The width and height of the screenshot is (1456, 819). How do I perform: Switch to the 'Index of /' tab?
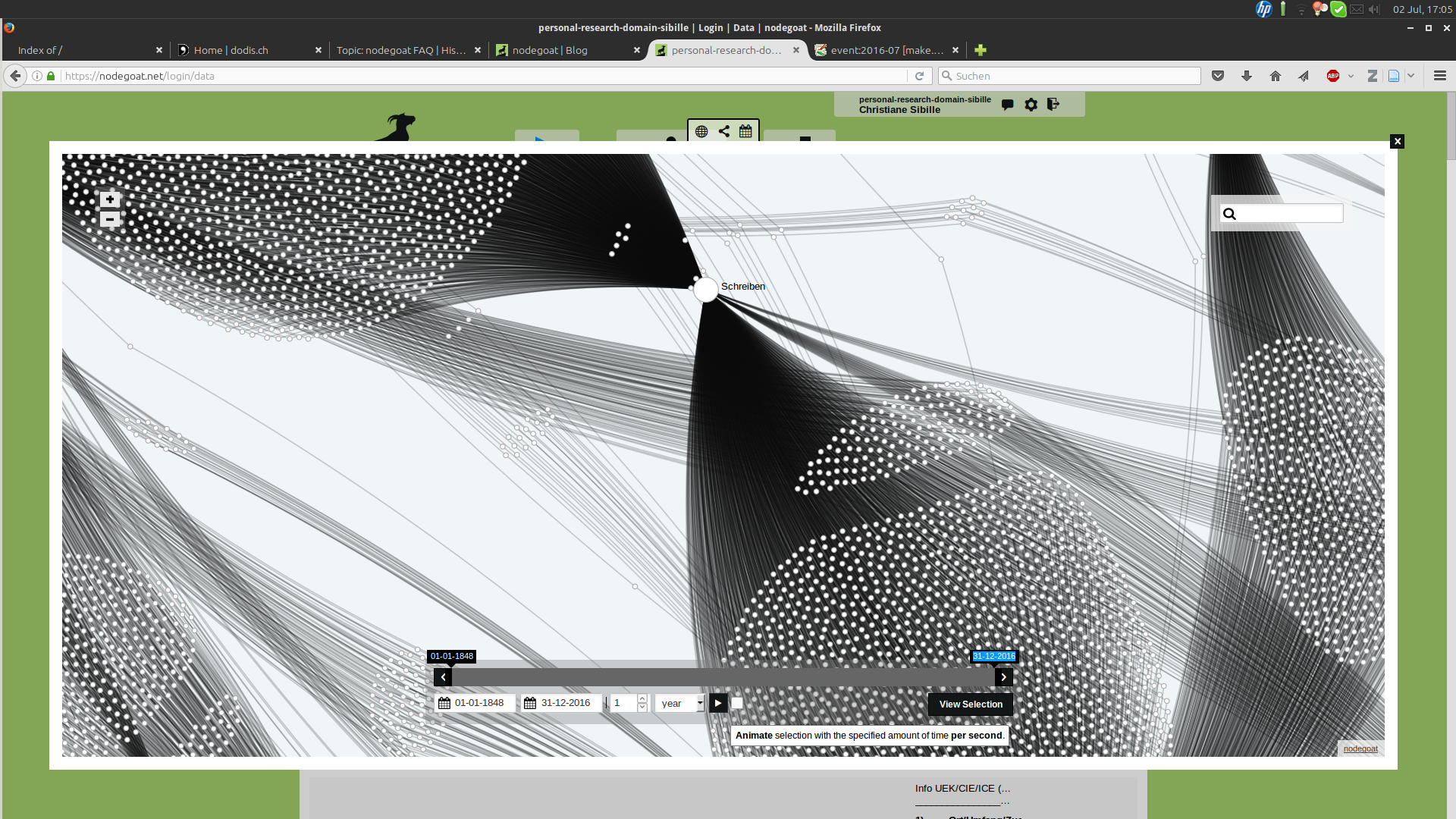tap(83, 50)
